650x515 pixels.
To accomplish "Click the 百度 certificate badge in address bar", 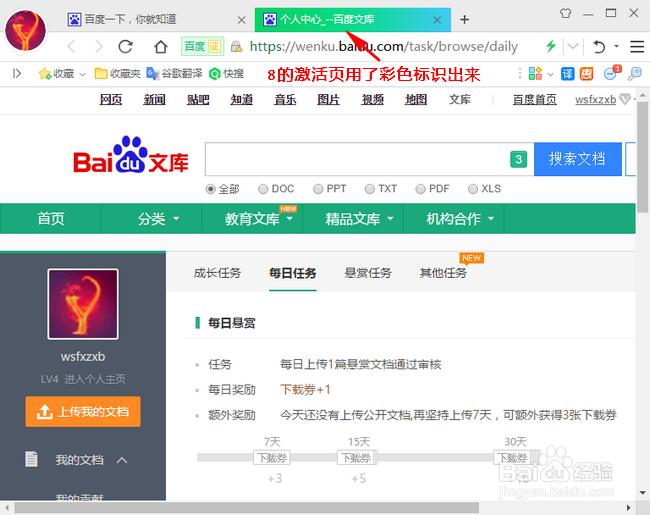I will [202, 46].
